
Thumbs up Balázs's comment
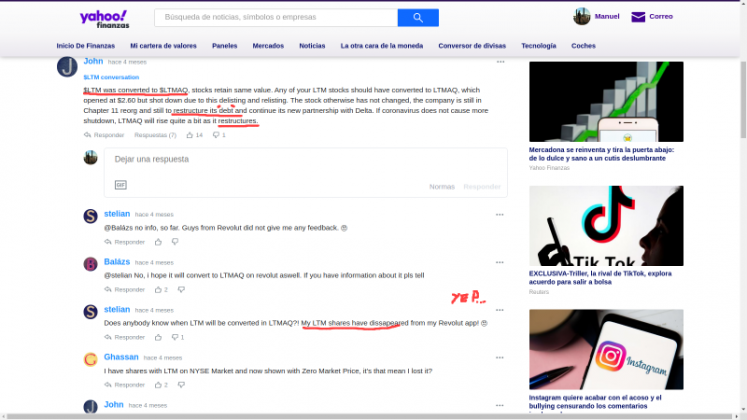pyautogui.click(x=158, y=290)
